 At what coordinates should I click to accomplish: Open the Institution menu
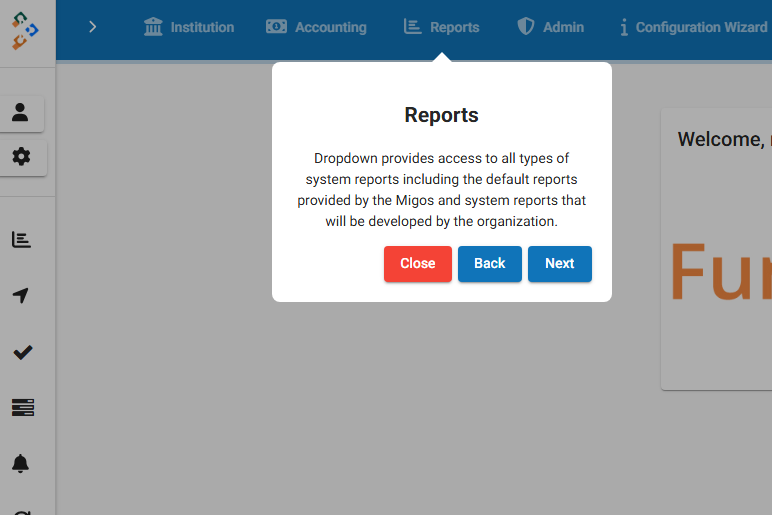(x=189, y=27)
